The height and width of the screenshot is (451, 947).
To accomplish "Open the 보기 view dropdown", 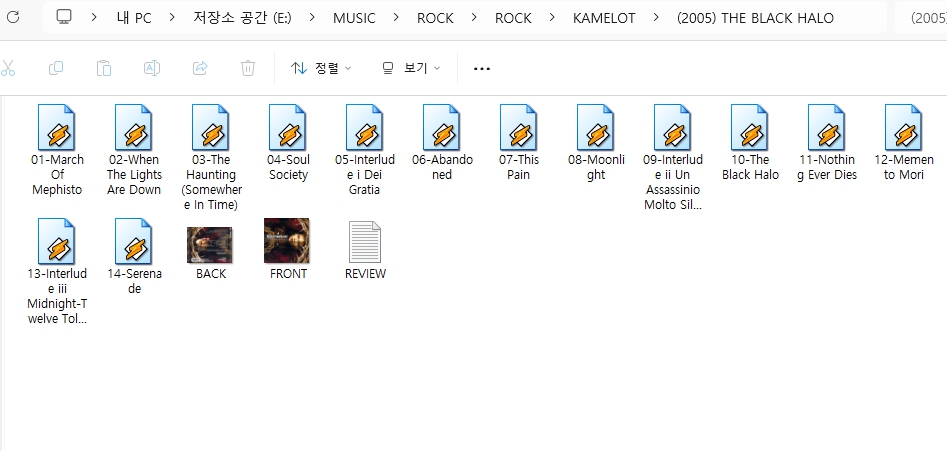I will tap(411, 68).
